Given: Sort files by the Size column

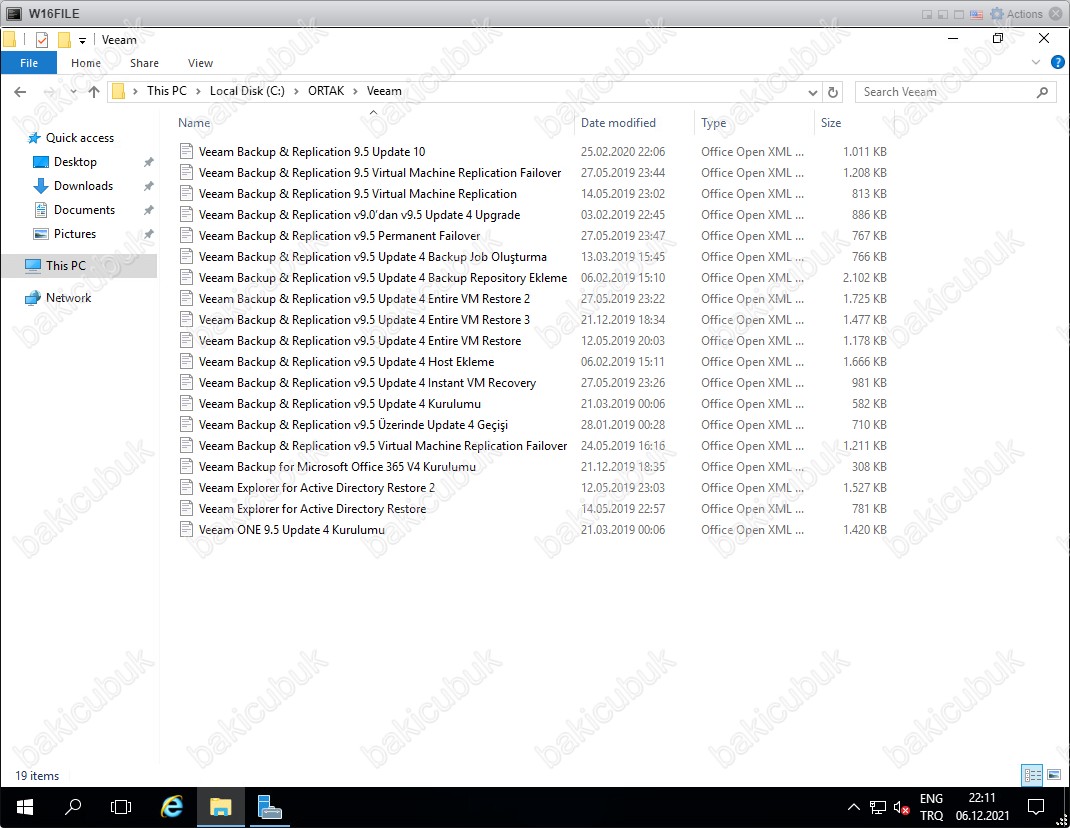Looking at the screenshot, I should pyautogui.click(x=830, y=123).
